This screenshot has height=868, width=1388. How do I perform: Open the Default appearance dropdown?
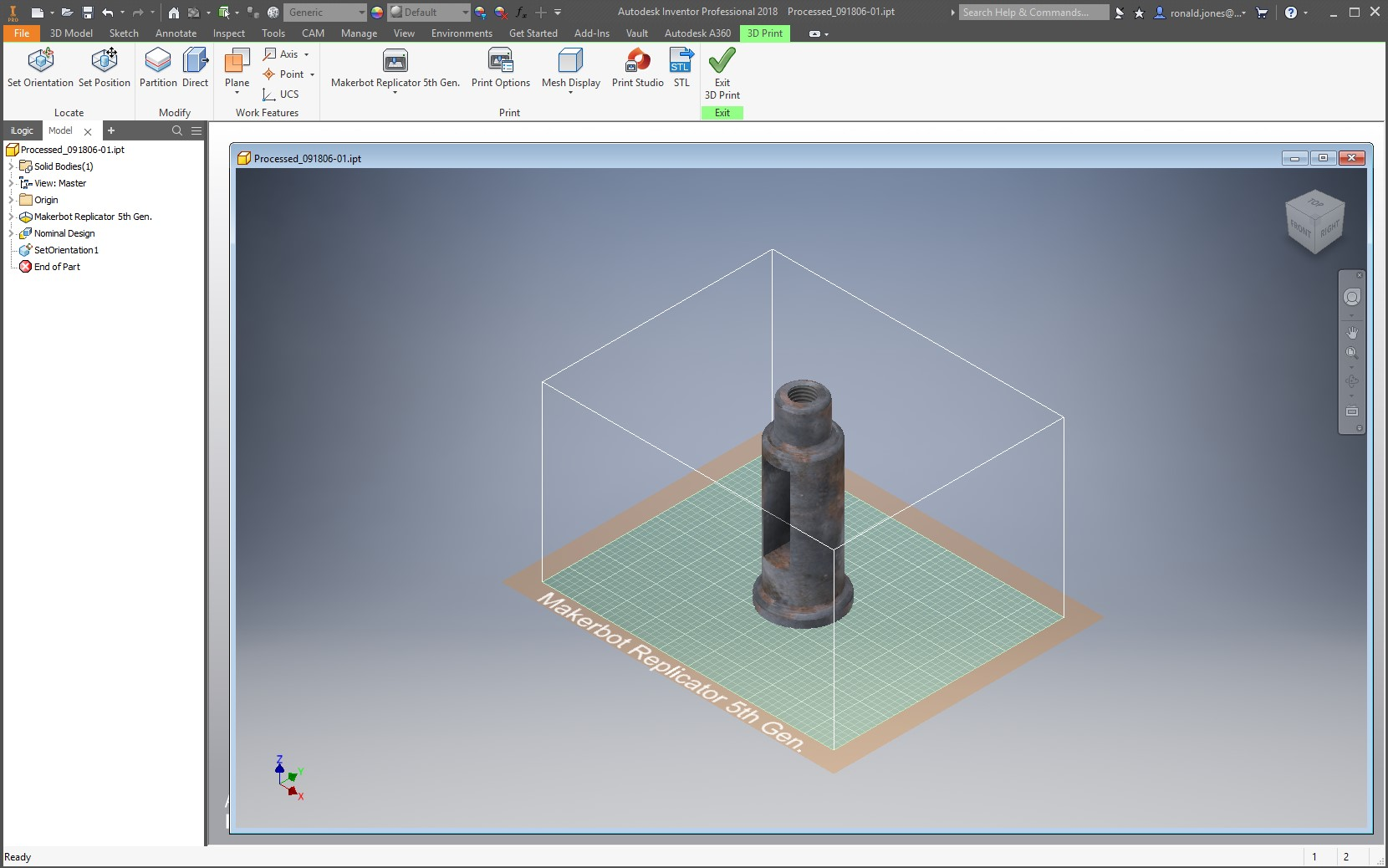tap(429, 13)
